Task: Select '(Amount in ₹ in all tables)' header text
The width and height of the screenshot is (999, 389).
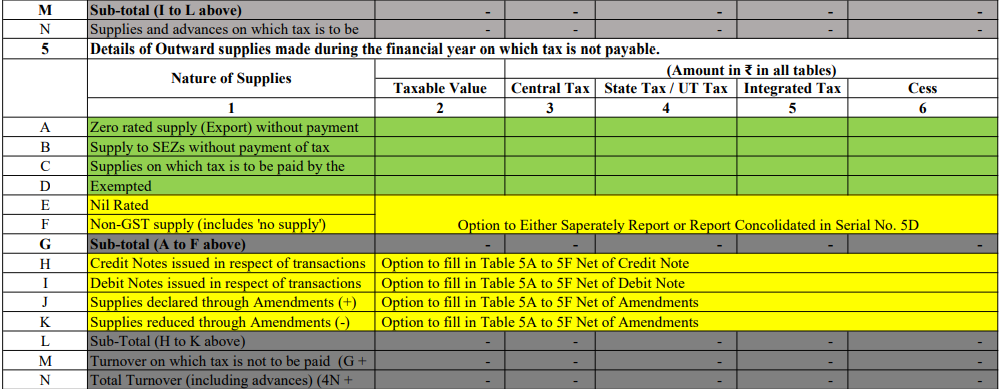Action: (752, 70)
